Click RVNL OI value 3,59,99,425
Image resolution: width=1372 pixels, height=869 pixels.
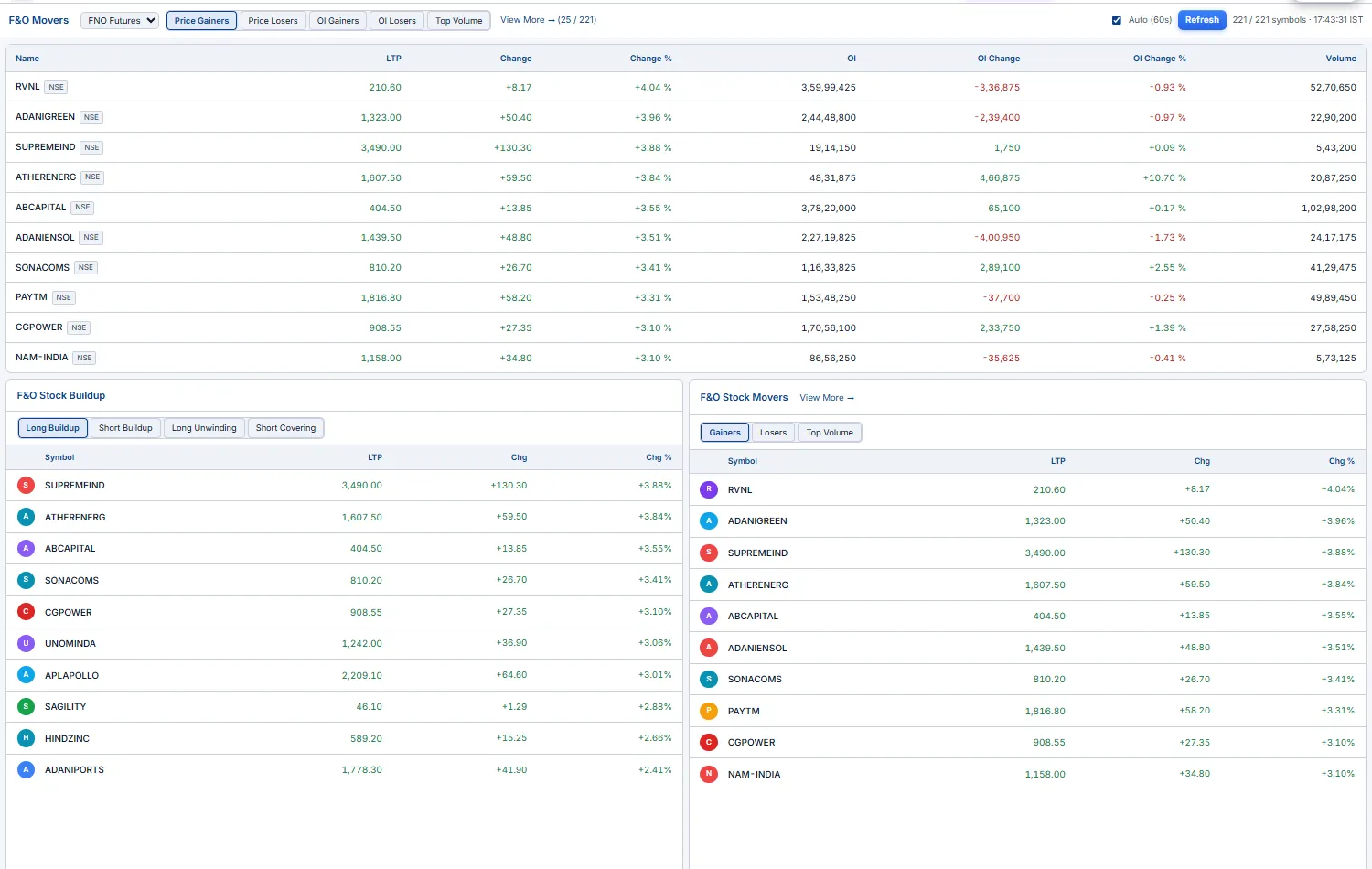[x=829, y=88]
